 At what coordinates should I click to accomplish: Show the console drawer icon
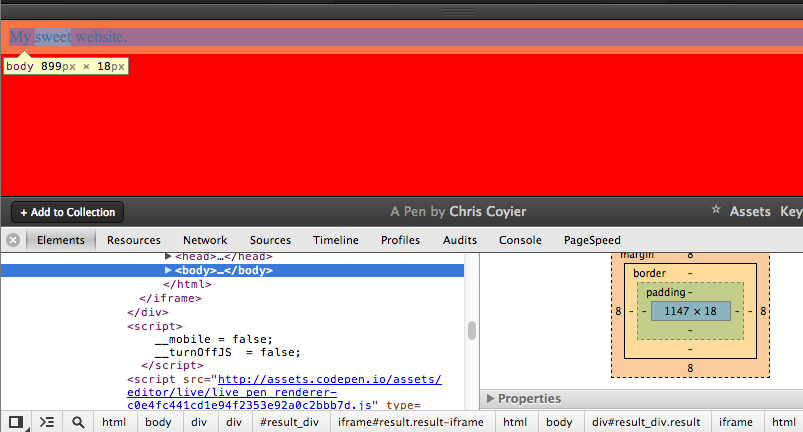[x=47, y=422]
